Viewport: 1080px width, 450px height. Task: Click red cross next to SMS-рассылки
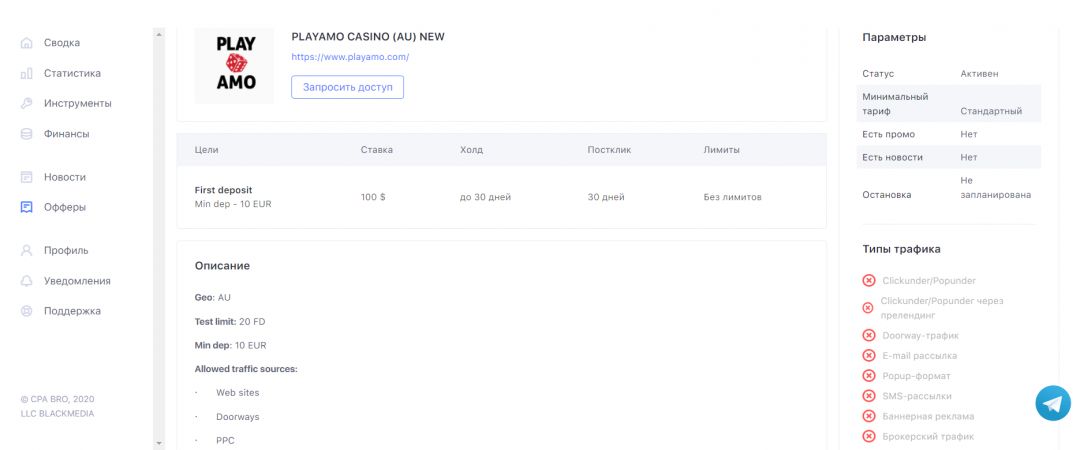(x=869, y=396)
